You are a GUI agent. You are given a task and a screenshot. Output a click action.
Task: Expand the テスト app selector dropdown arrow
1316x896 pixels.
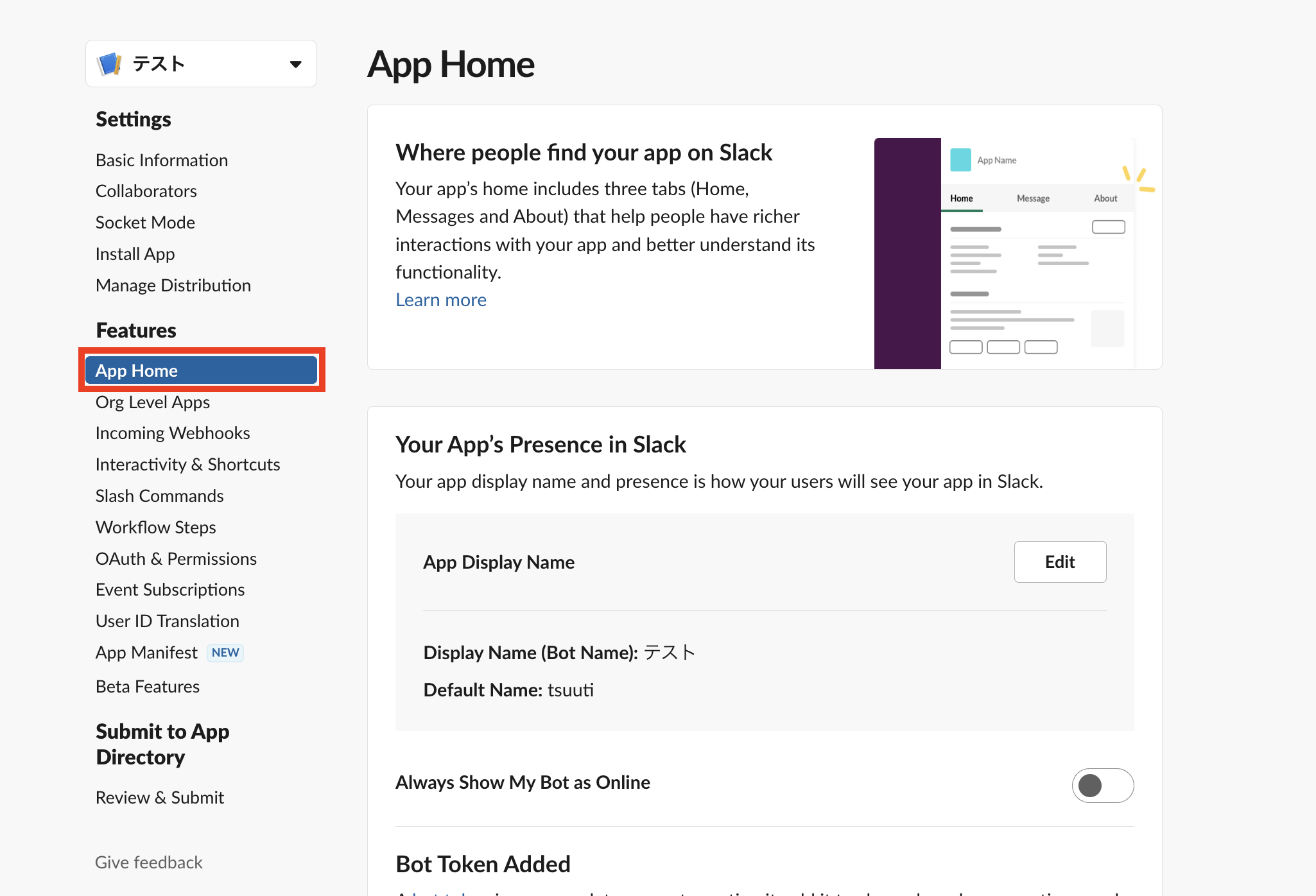(295, 64)
